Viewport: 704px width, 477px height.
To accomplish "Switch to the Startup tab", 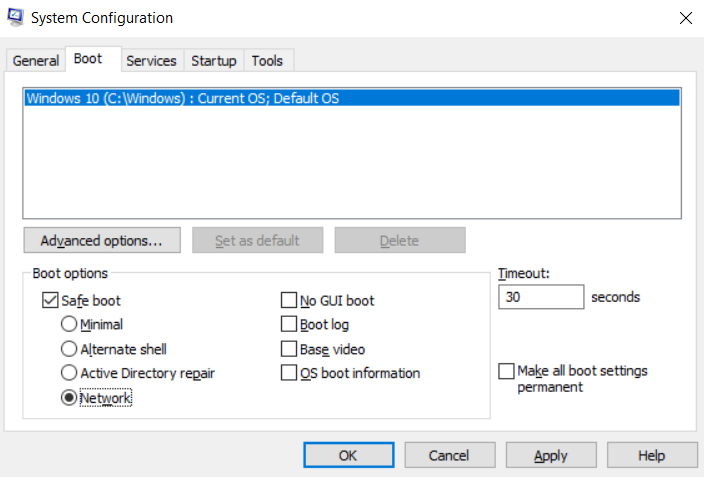I will click(x=213, y=61).
